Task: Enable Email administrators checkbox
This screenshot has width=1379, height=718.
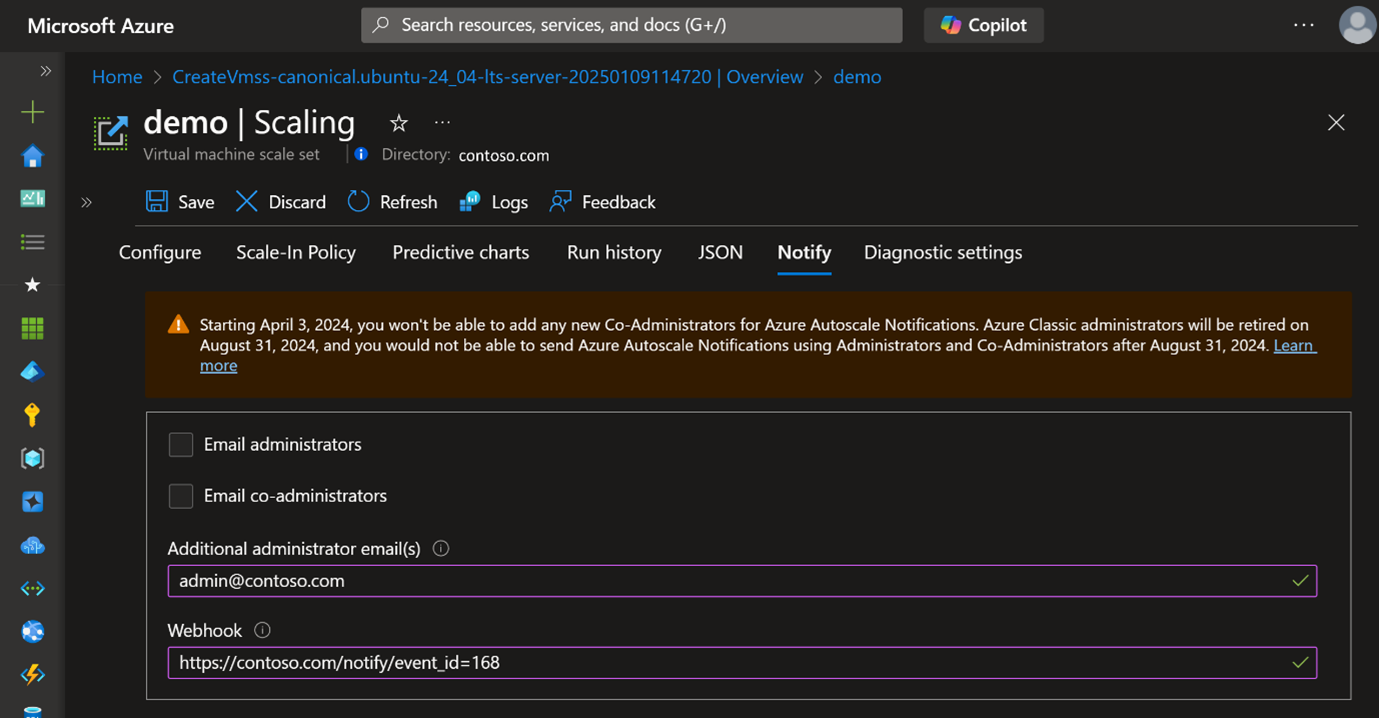Action: [181, 445]
